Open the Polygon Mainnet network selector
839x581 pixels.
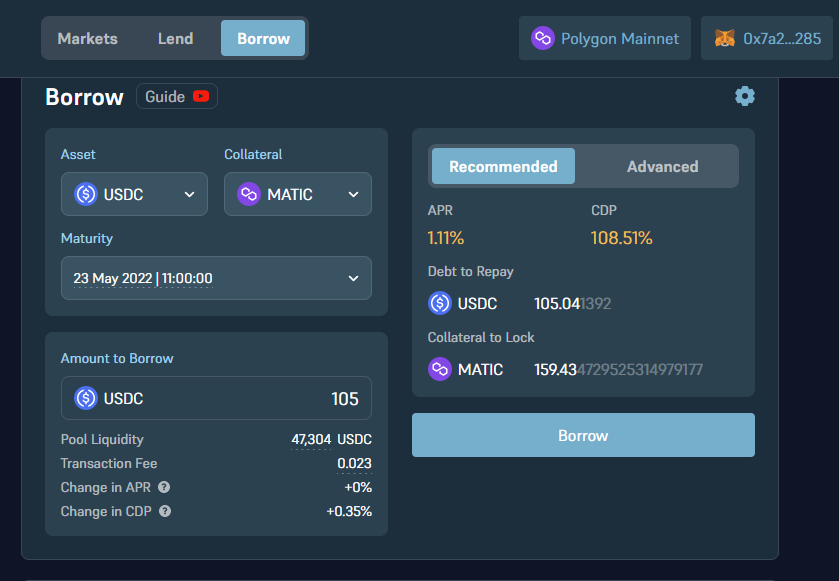(605, 39)
